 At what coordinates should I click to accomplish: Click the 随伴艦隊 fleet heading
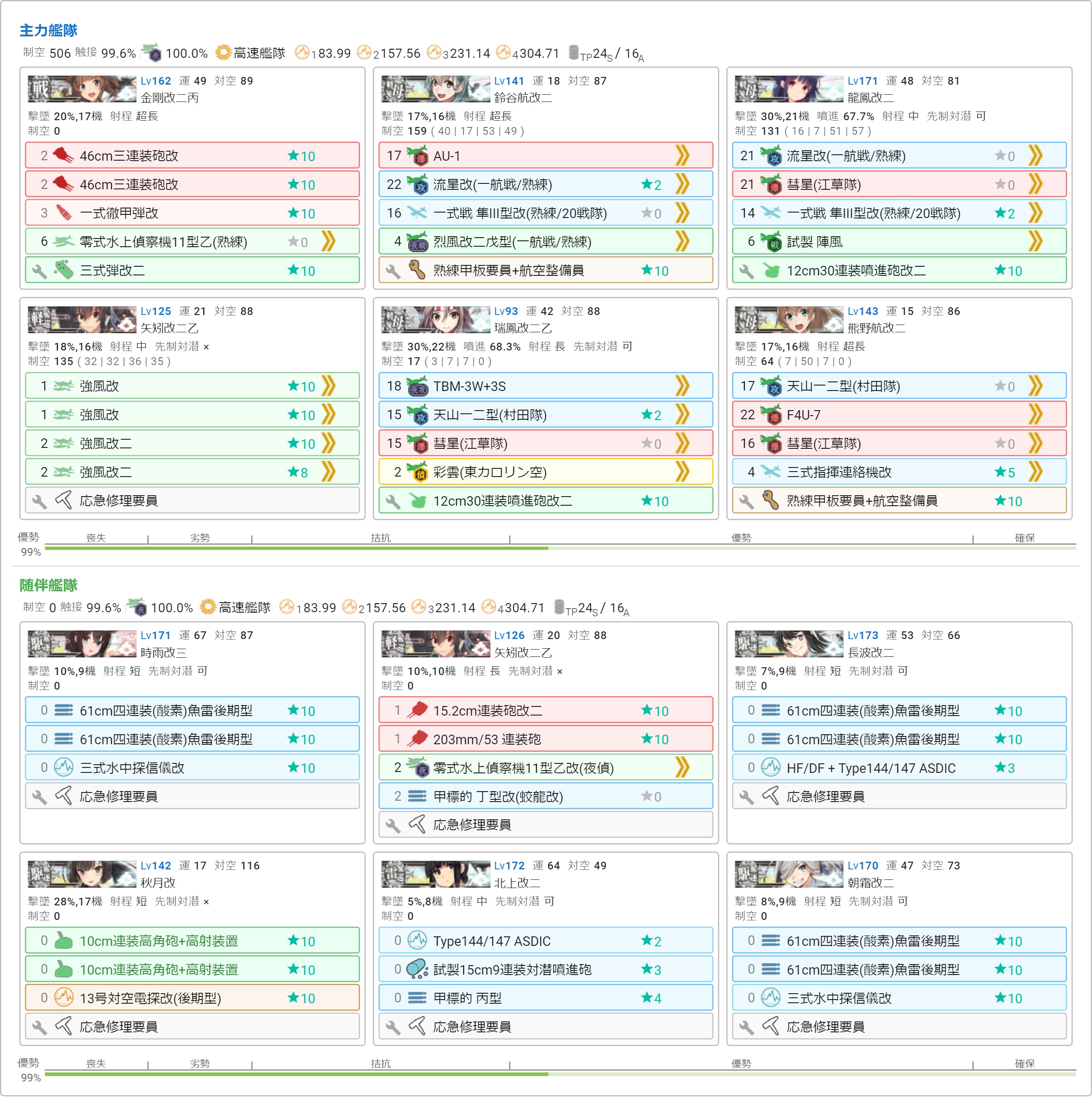(x=48, y=585)
